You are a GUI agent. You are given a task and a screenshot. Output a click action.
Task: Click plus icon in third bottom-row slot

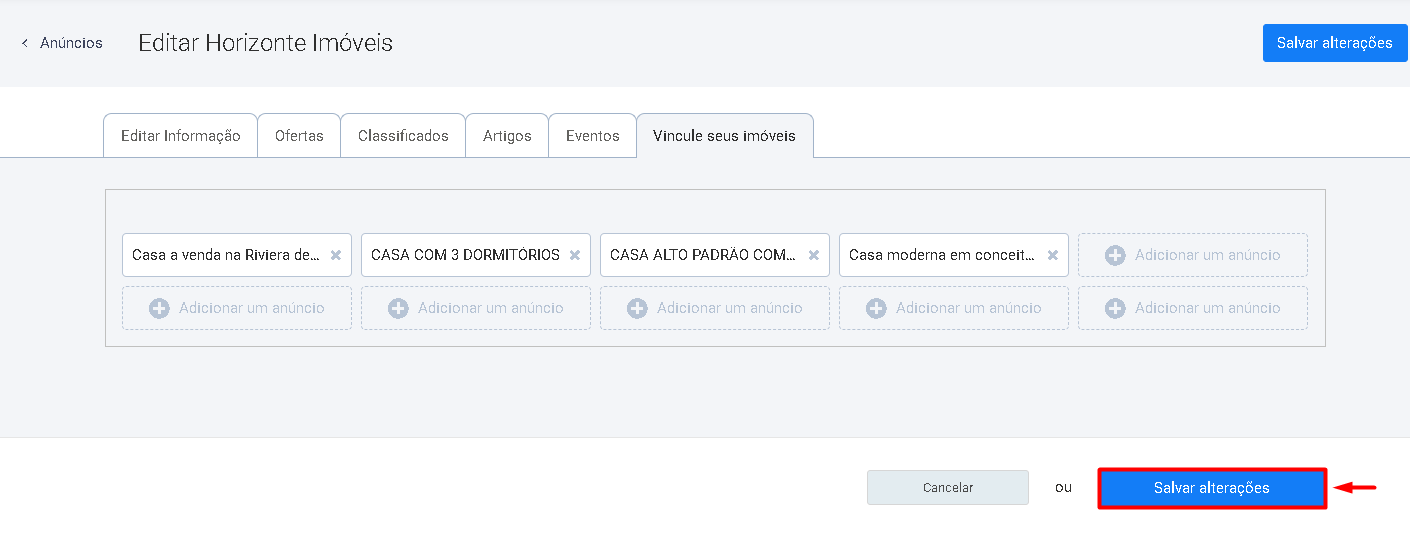pos(637,308)
